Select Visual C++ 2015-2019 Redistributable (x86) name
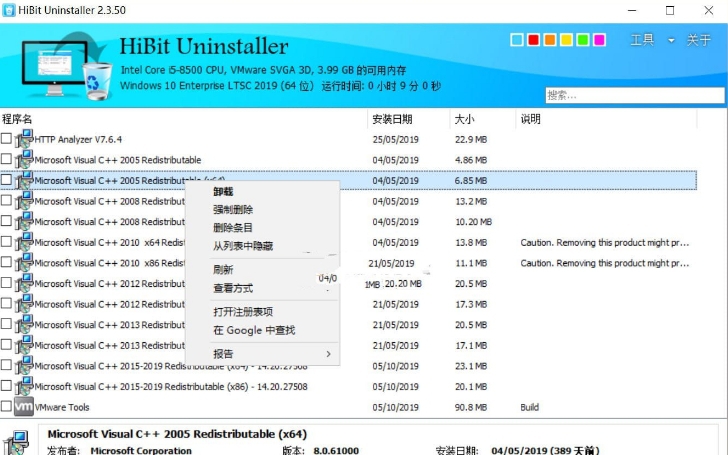The height and width of the screenshot is (455, 728). [171, 386]
